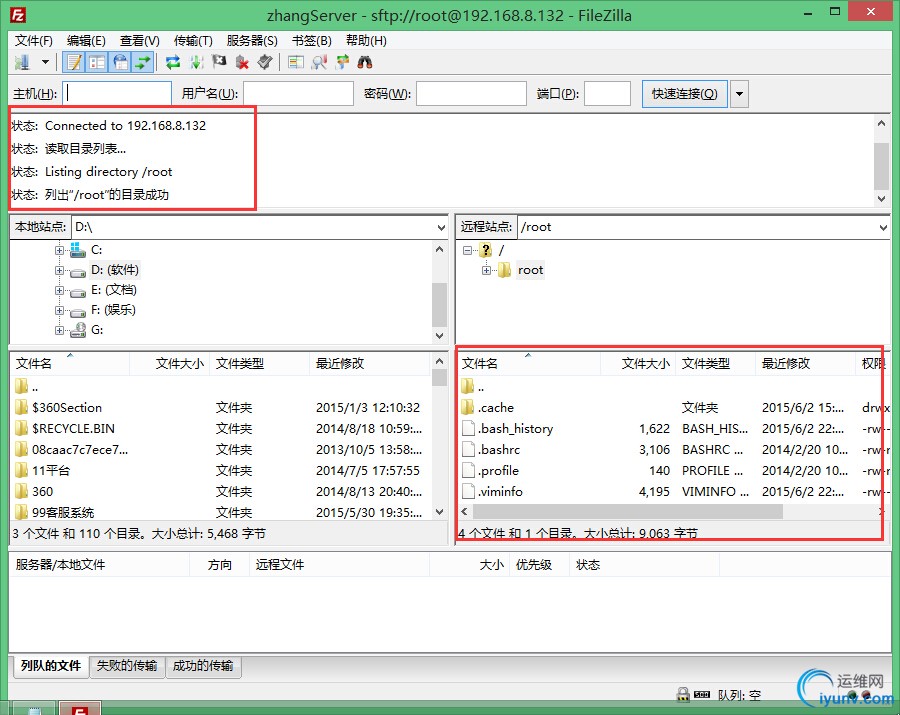Screen dimensions: 900x715
Task: Click the encryption lock status icon
Action: [682, 695]
